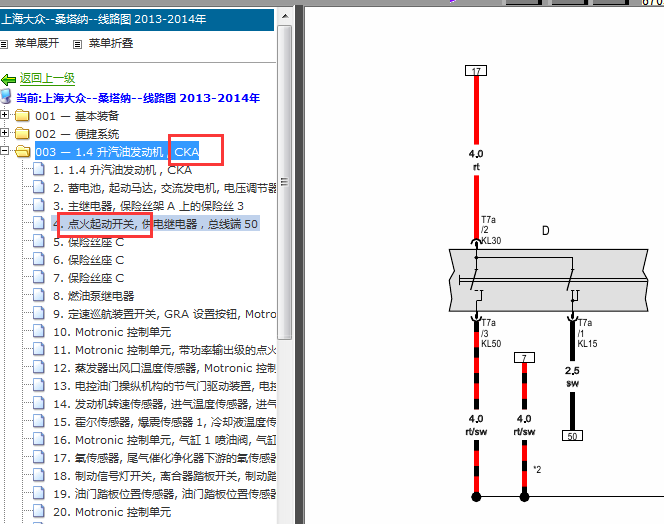Open page 10. Motronic 控制单元
Viewport: 664px width, 524px height.
pos(112,332)
